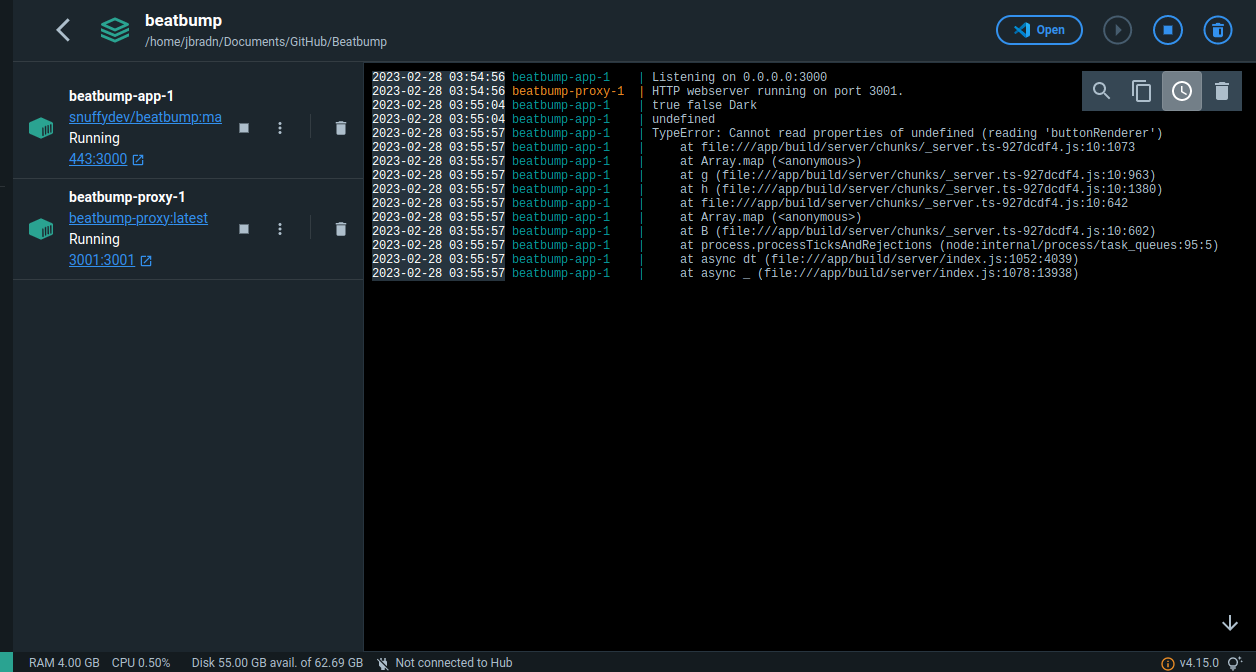Open port 443:3000 in browser
This screenshot has height=672, width=1256.
coord(106,159)
